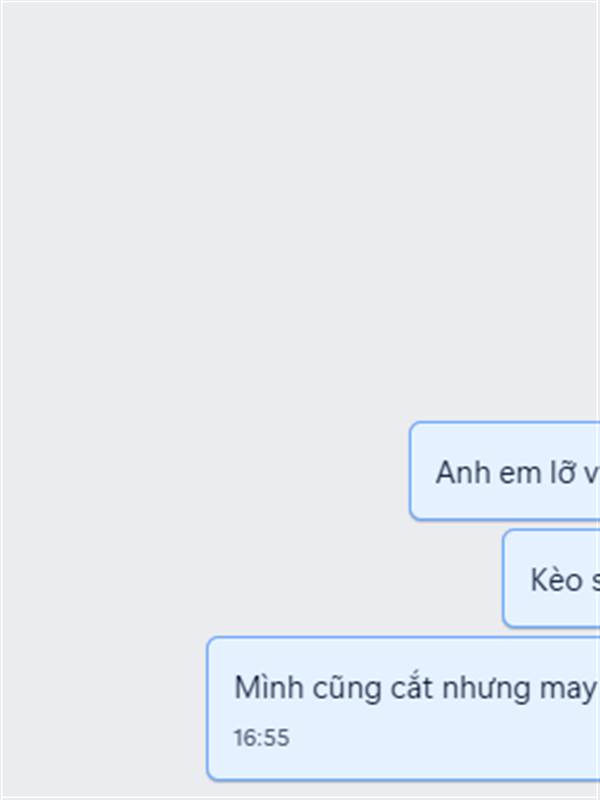Click the word "Kèo" in the second bubble
The height and width of the screenshot is (800, 600).
point(557,580)
